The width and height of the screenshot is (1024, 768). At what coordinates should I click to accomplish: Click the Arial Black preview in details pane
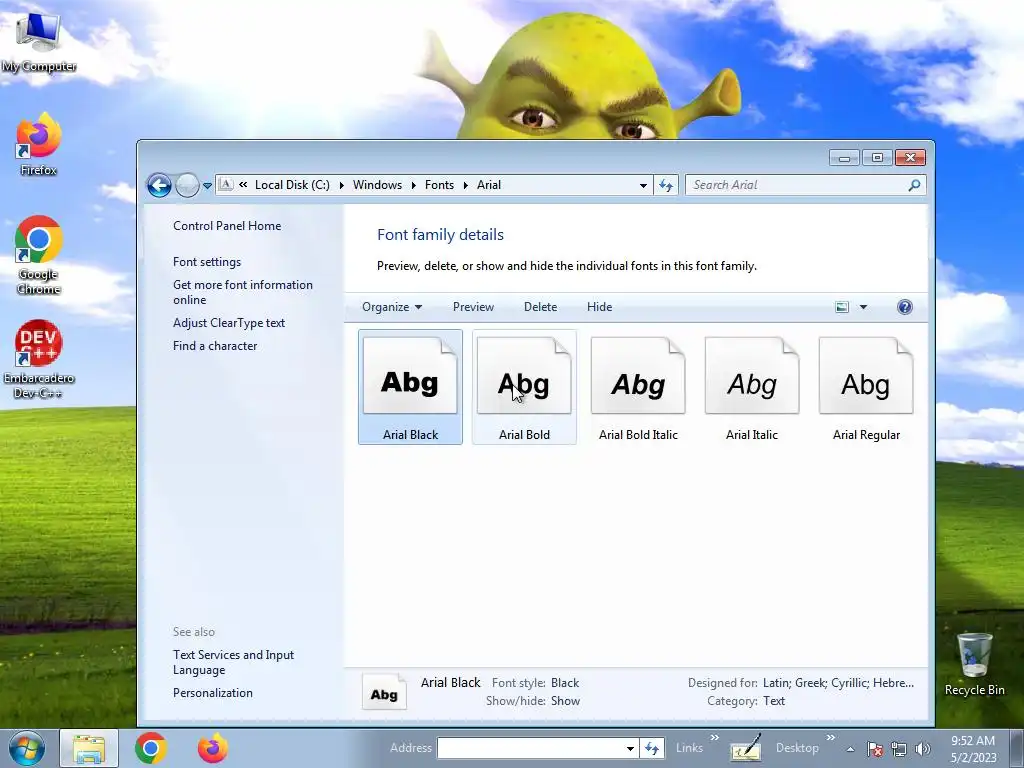click(384, 692)
